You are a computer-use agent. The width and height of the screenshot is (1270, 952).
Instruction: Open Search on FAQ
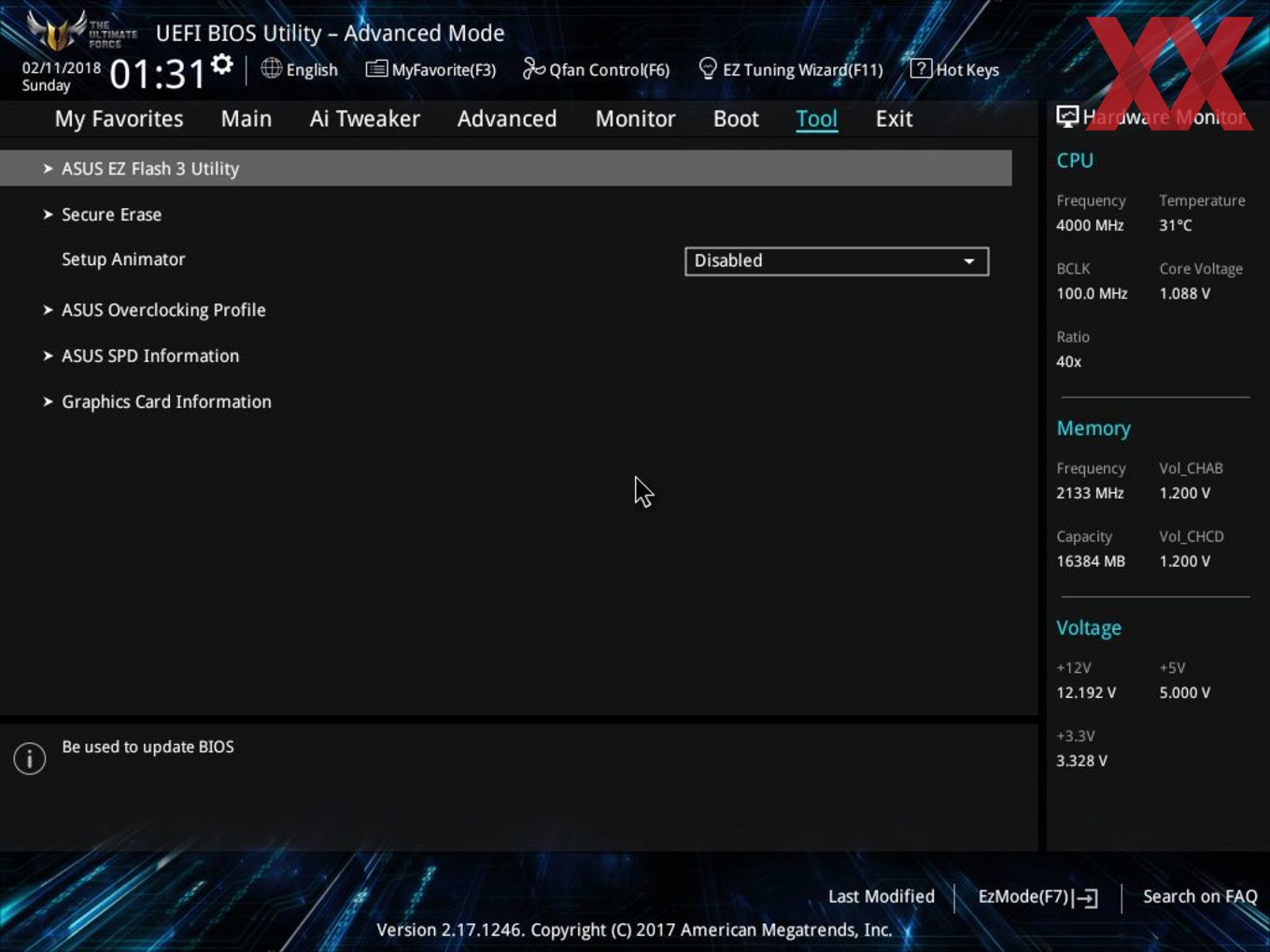point(1200,896)
